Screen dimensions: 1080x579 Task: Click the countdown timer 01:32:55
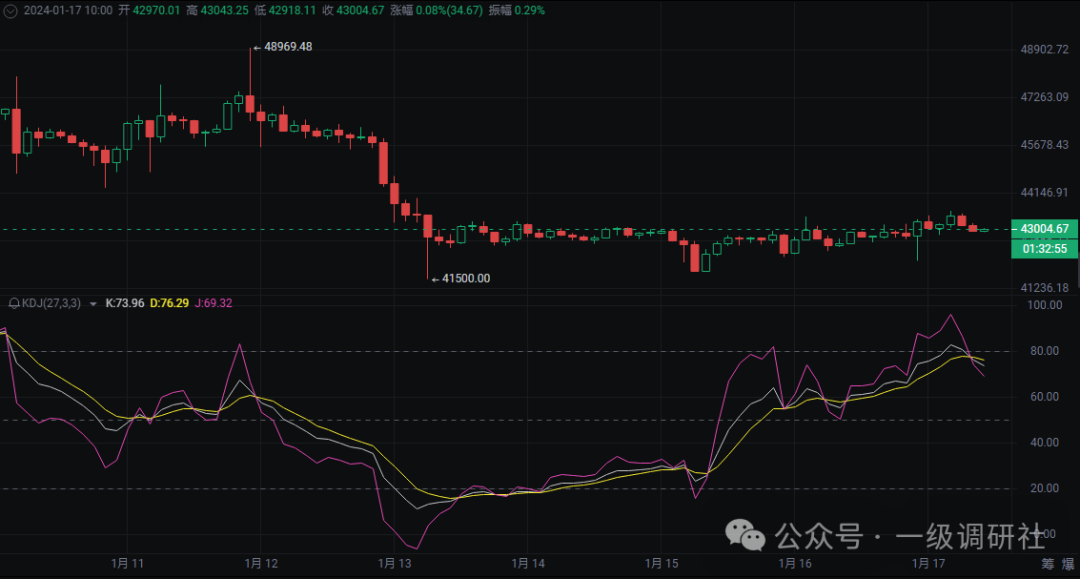point(1044,249)
